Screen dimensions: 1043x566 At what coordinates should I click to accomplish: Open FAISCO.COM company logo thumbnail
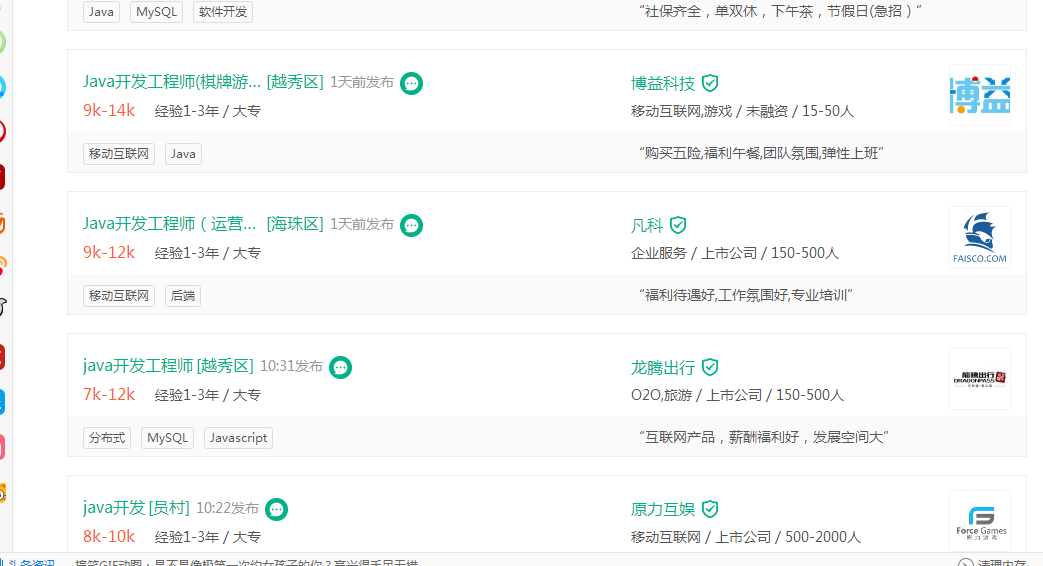[x=980, y=237]
